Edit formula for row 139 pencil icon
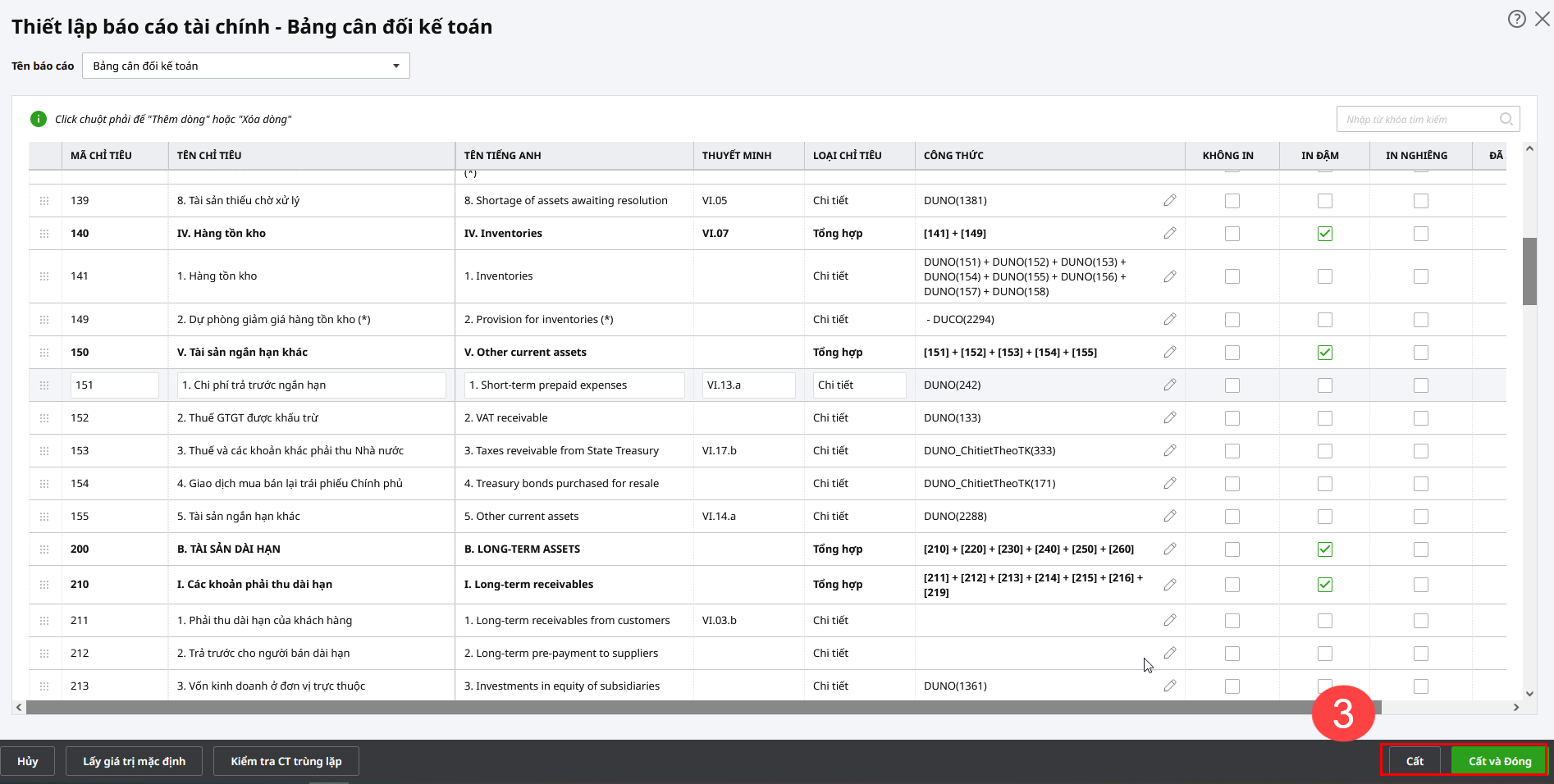This screenshot has width=1554, height=784. [1169, 200]
